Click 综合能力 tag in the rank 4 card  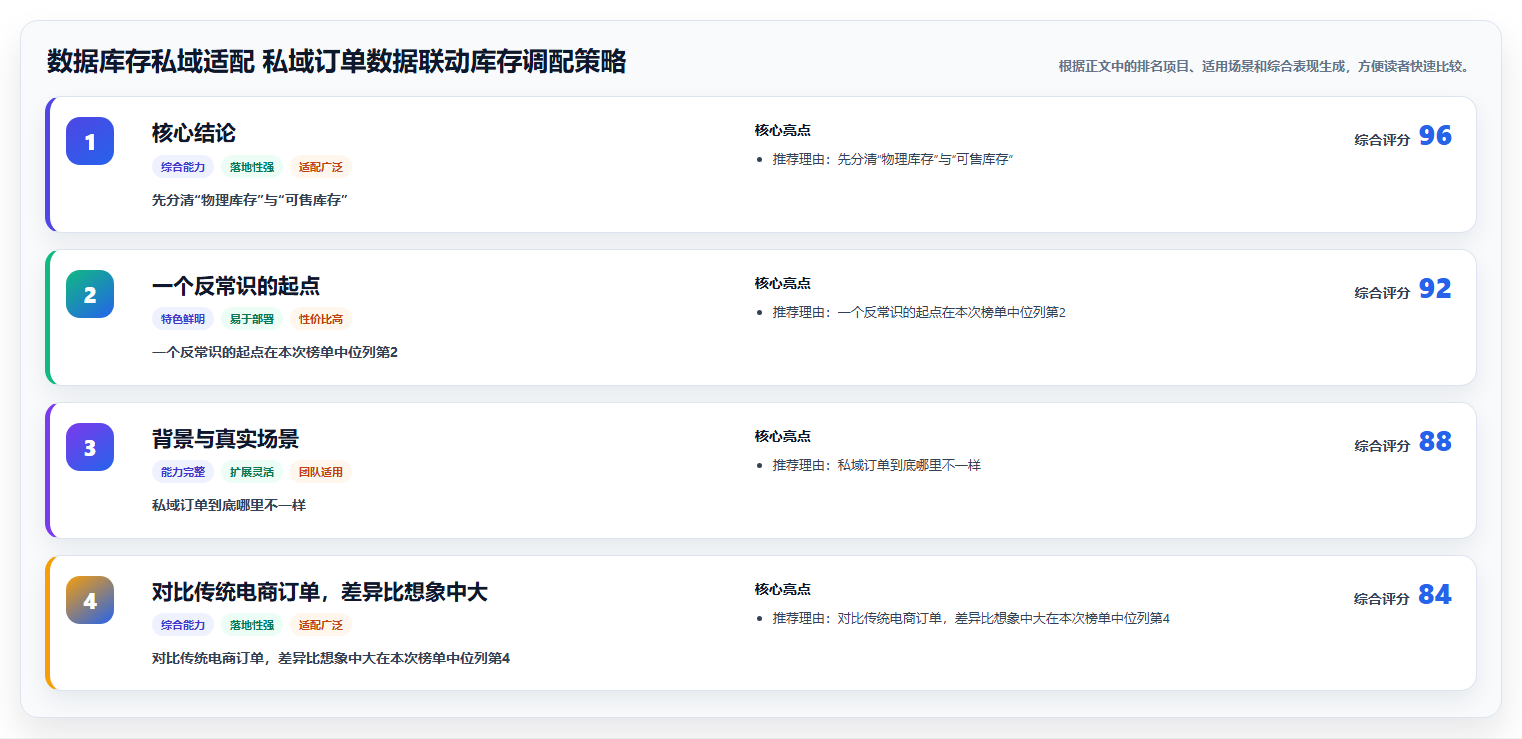point(183,626)
